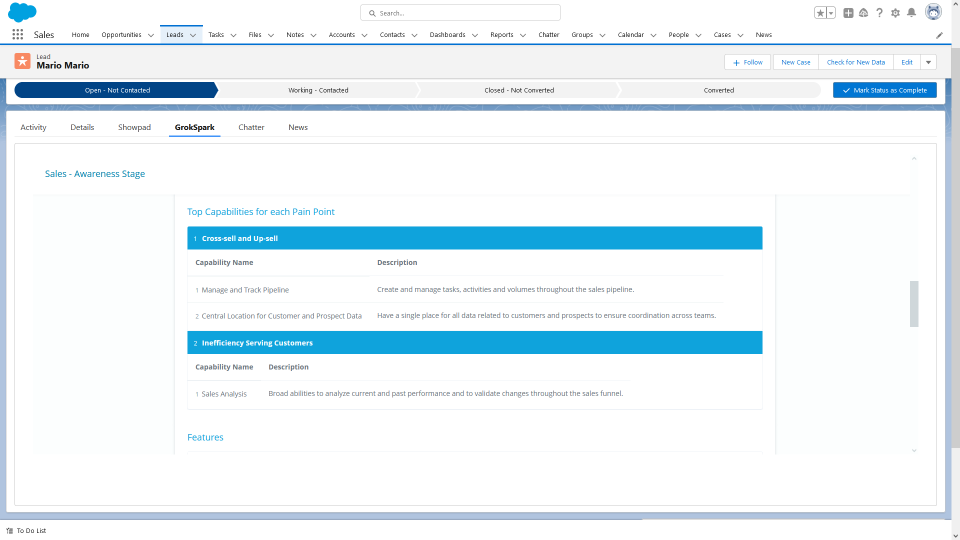The width and height of the screenshot is (960, 540).
Task: Click the panel scroll-down arrow
Action: click(914, 451)
